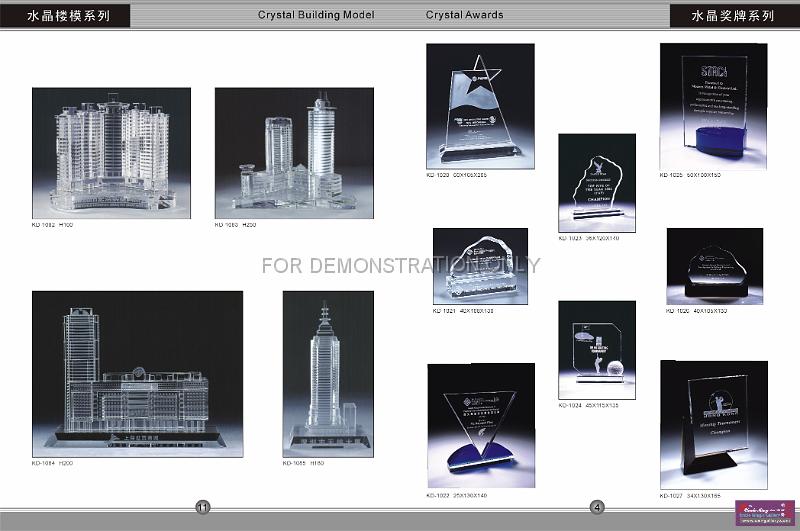This screenshot has width=800, height=531.
Task: Click the Crystal Building Model header text
Action: 316,15
